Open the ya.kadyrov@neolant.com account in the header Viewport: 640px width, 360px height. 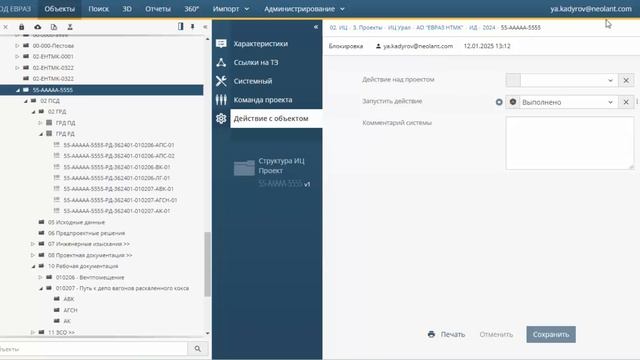[x=591, y=9]
